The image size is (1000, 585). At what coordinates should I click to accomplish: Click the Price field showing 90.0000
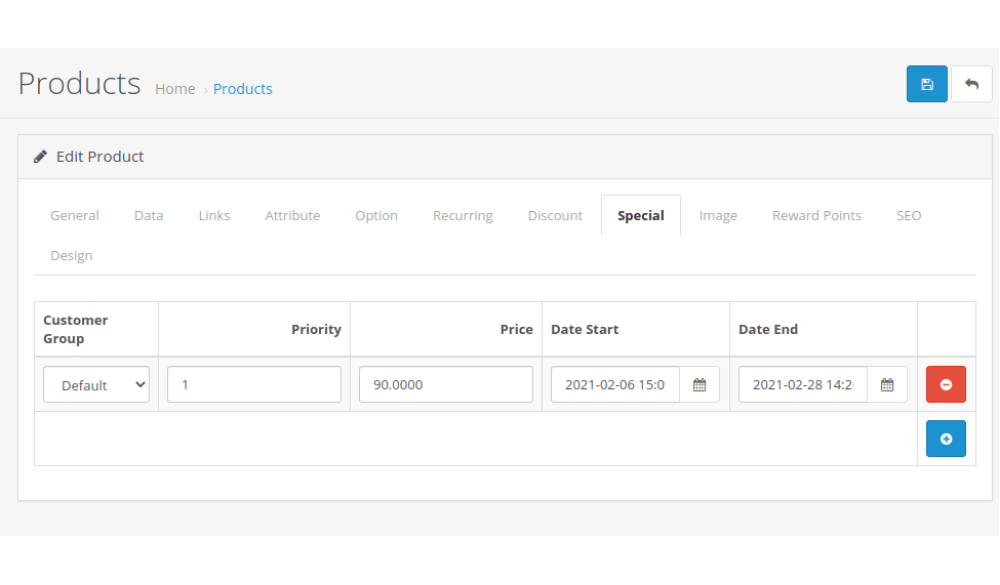445,385
